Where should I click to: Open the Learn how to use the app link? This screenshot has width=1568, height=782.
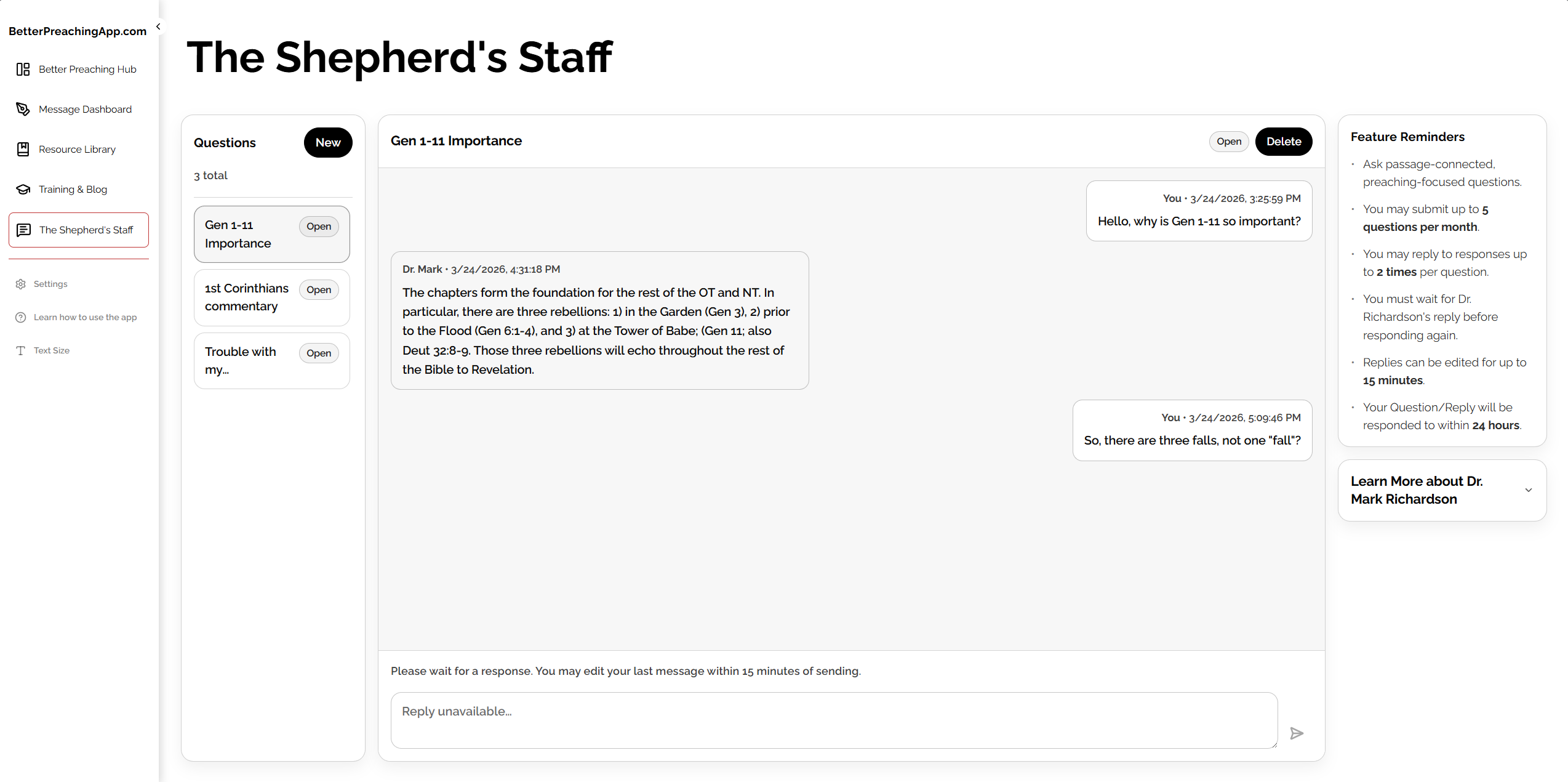[x=85, y=317]
